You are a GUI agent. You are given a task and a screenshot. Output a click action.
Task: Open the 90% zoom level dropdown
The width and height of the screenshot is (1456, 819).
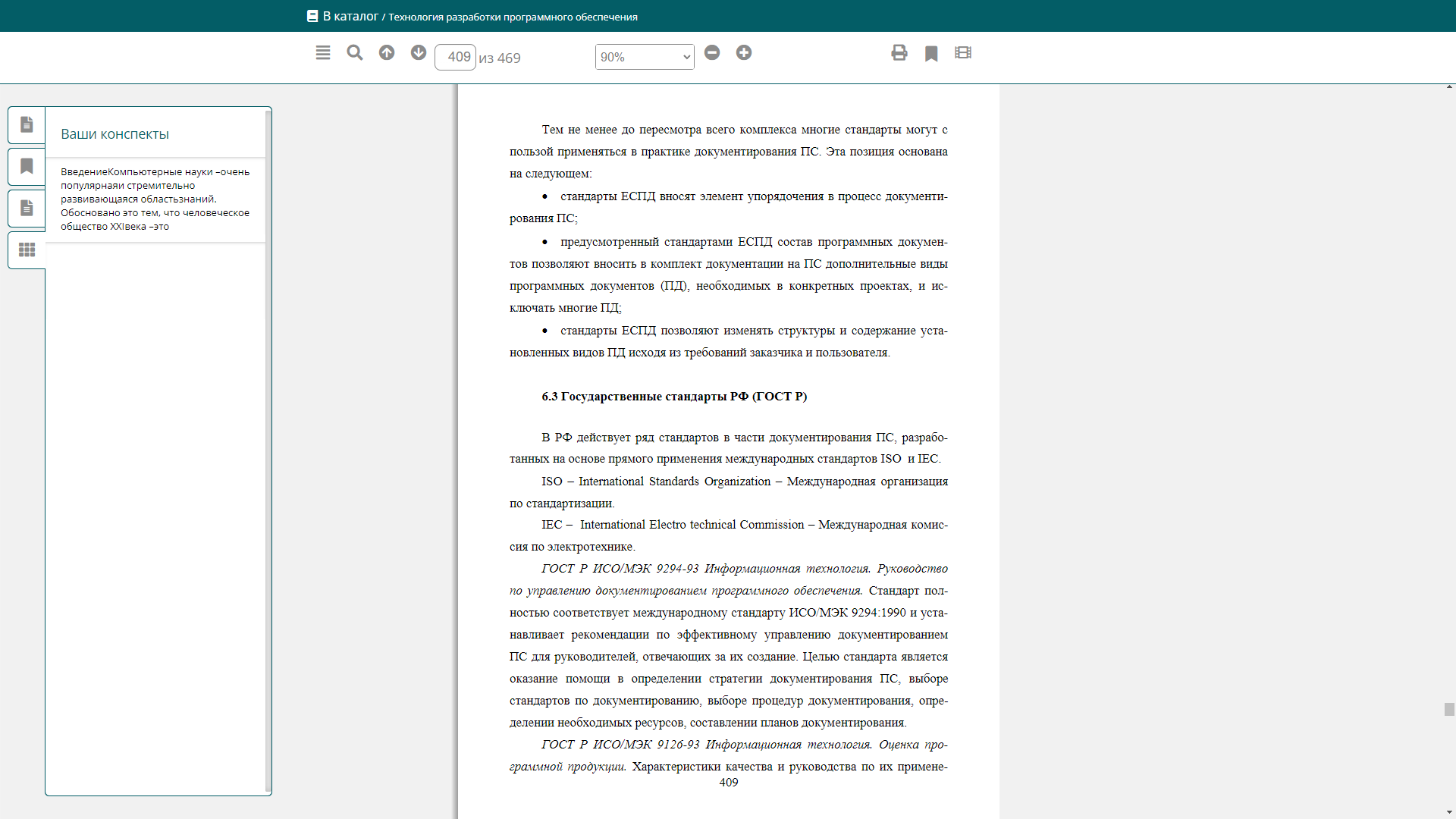(x=645, y=57)
